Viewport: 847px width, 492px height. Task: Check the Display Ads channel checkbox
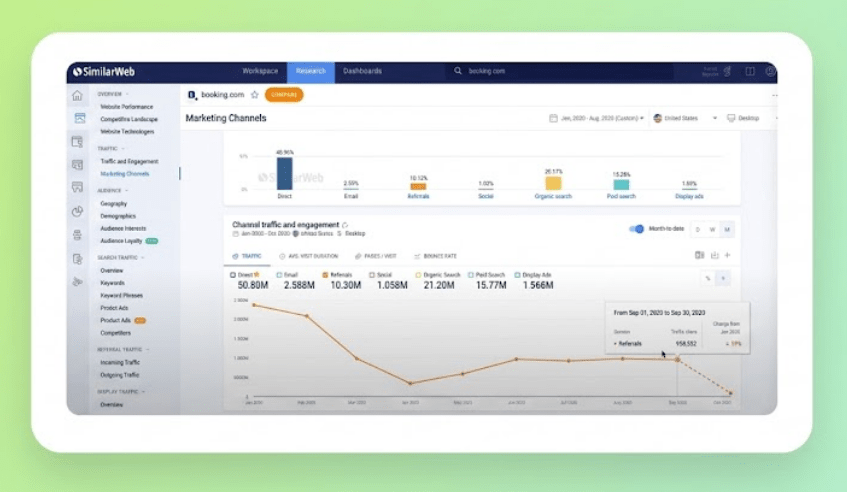517,275
